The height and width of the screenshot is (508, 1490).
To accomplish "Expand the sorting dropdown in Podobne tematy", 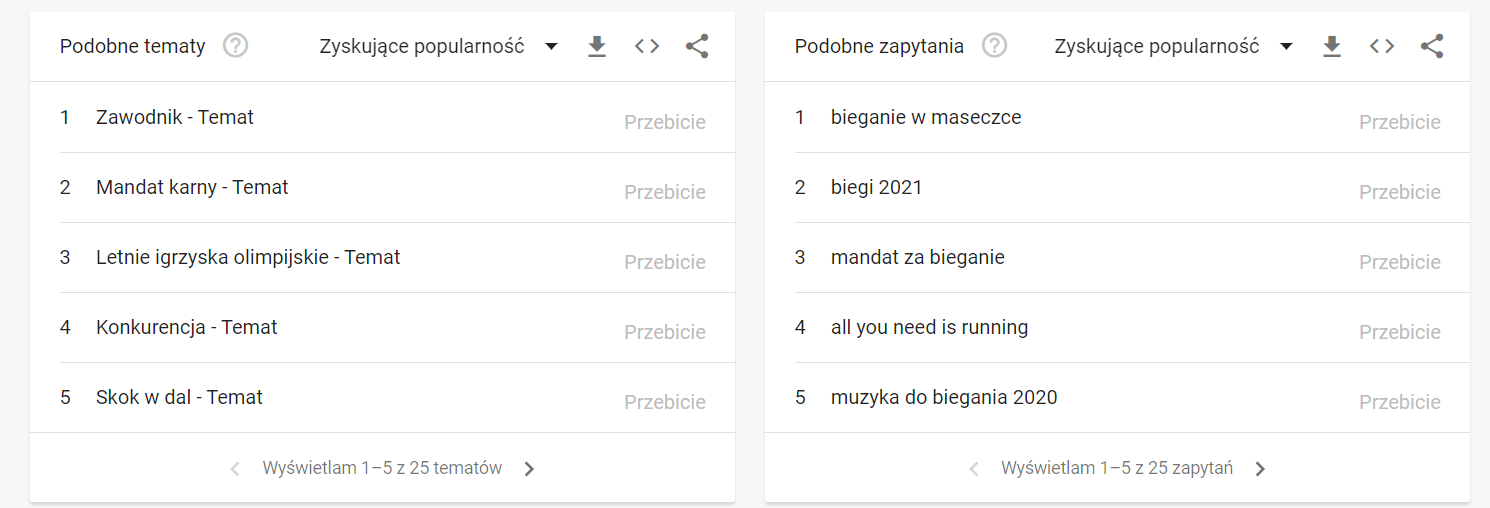I will 438,46.
